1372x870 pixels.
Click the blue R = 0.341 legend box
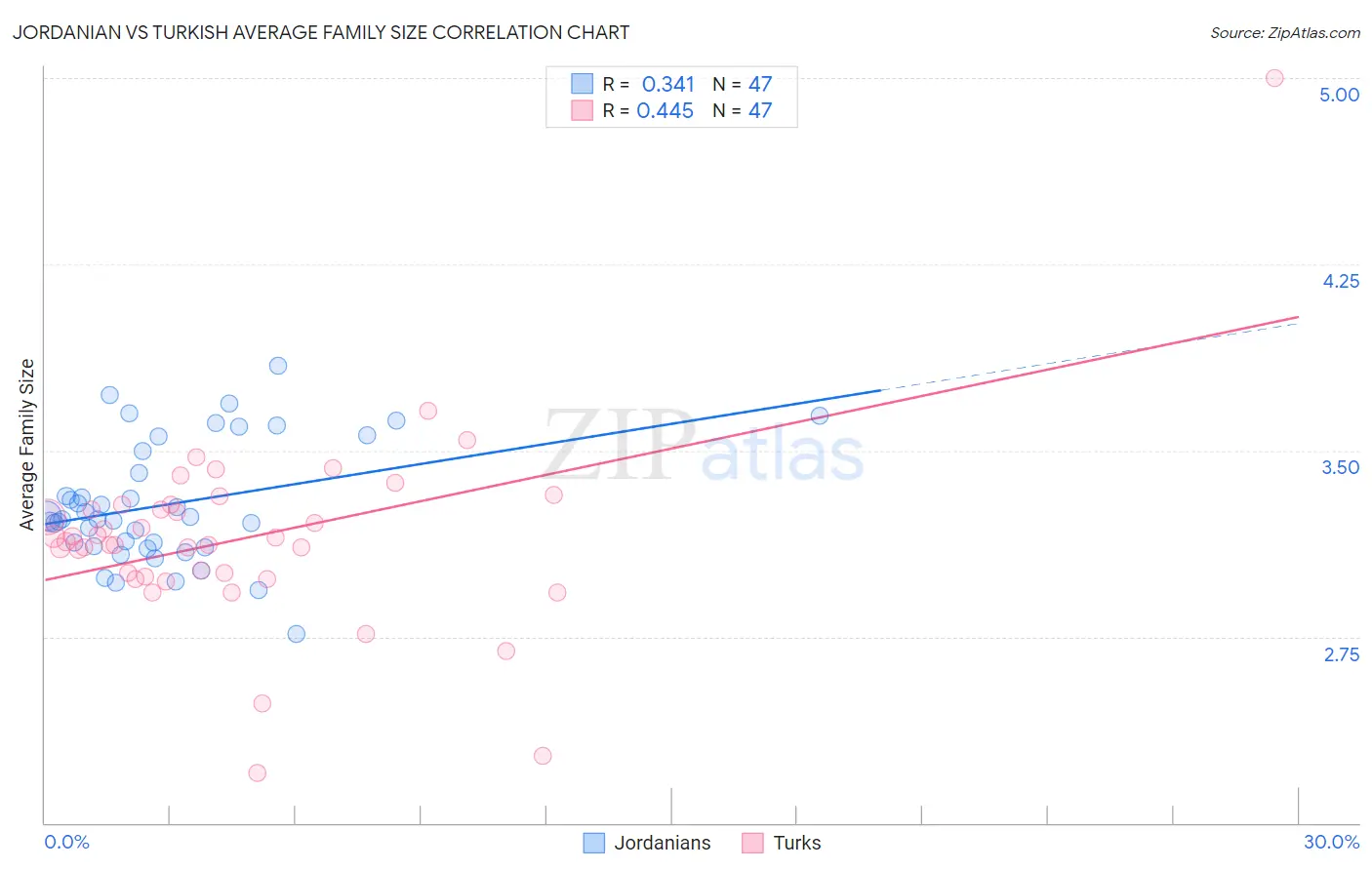coord(582,84)
